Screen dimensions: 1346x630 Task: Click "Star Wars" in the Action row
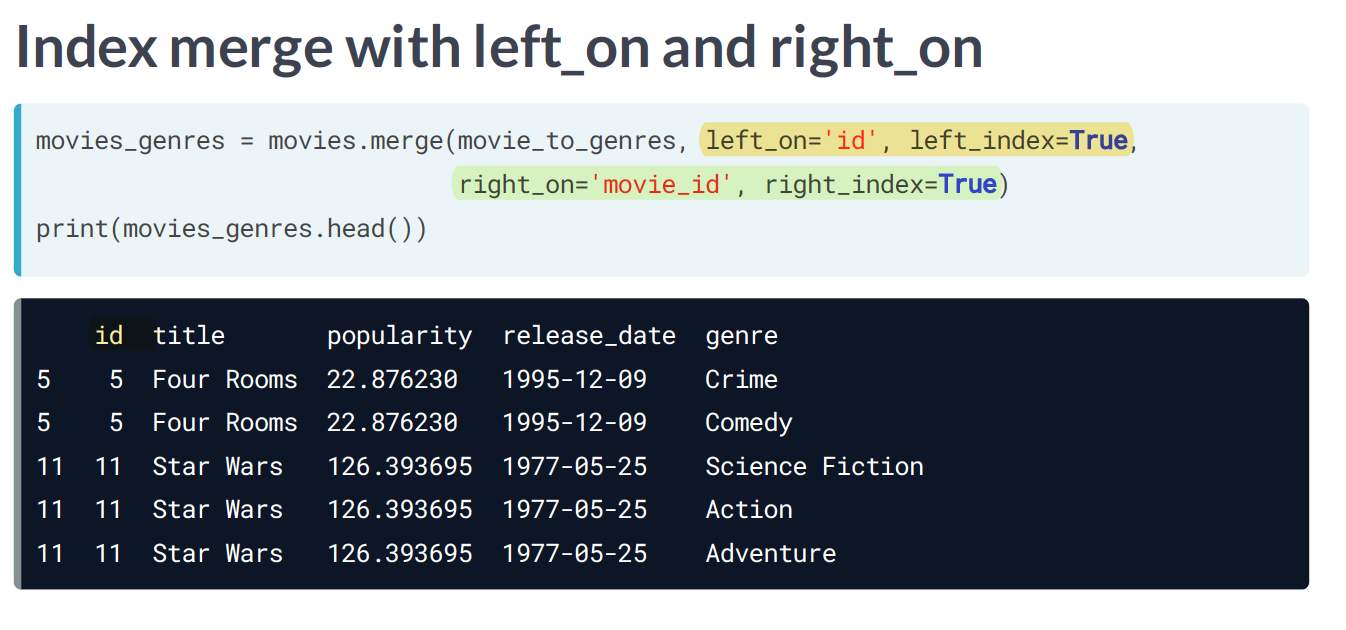(x=218, y=510)
